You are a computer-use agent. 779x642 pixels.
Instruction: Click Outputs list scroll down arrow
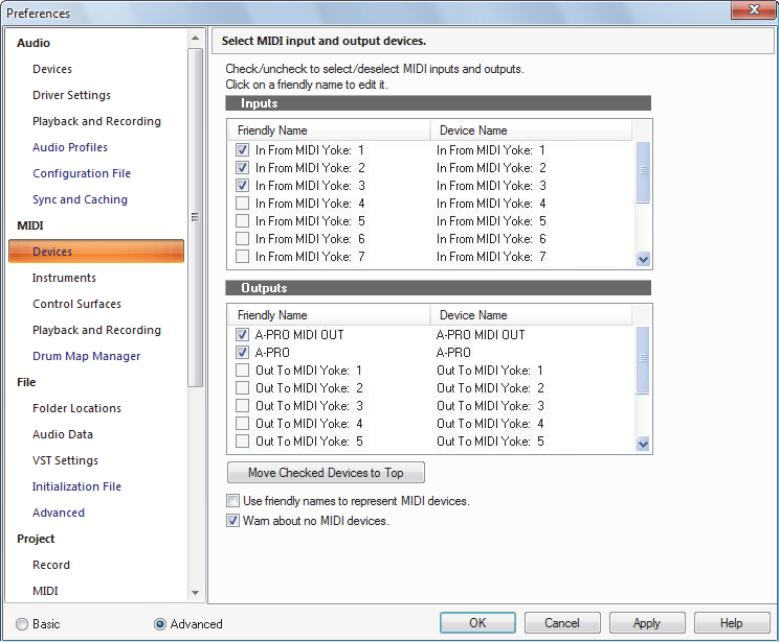643,444
